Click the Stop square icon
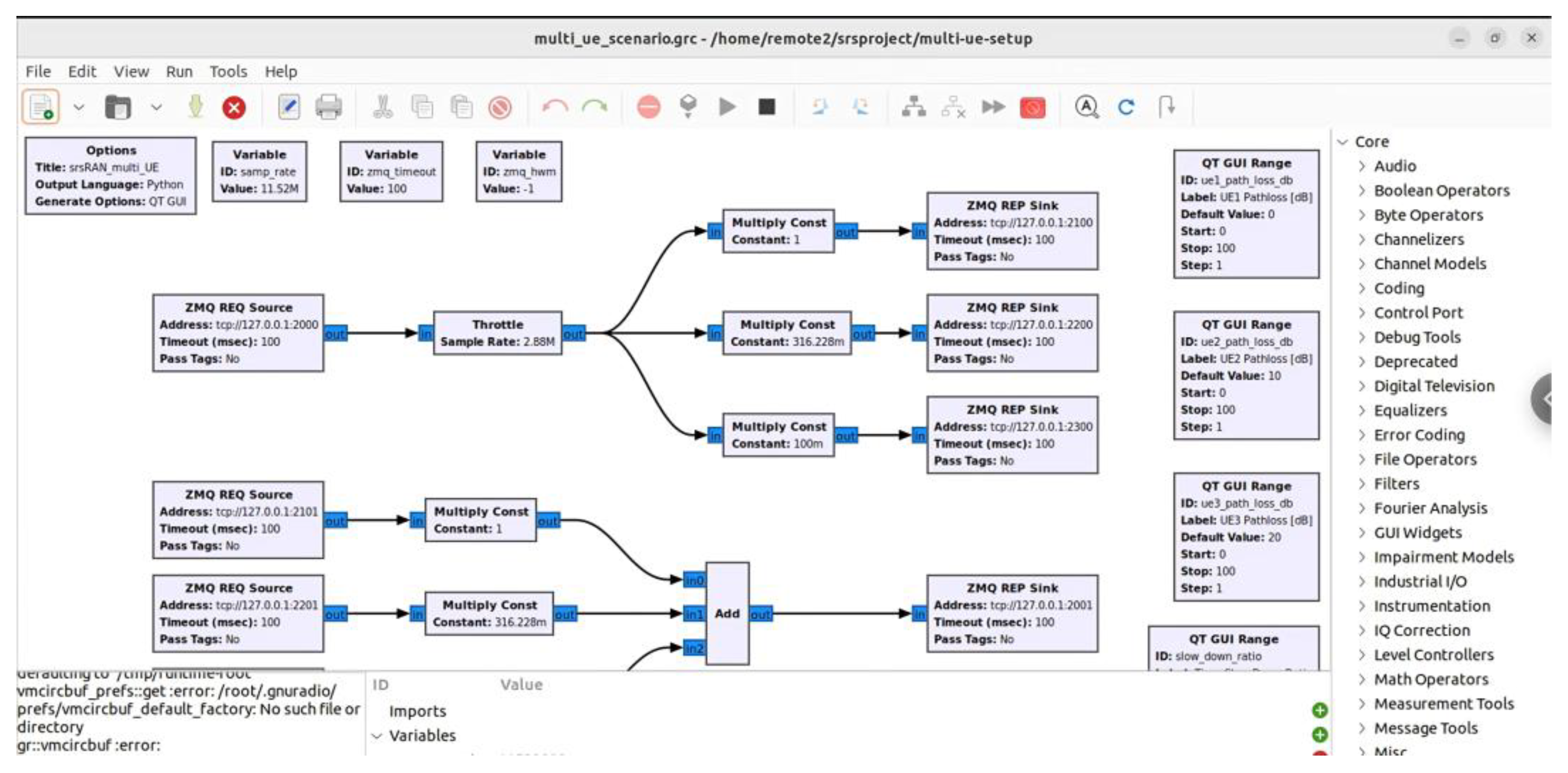This screenshot has height=773, width=1568. [766, 107]
